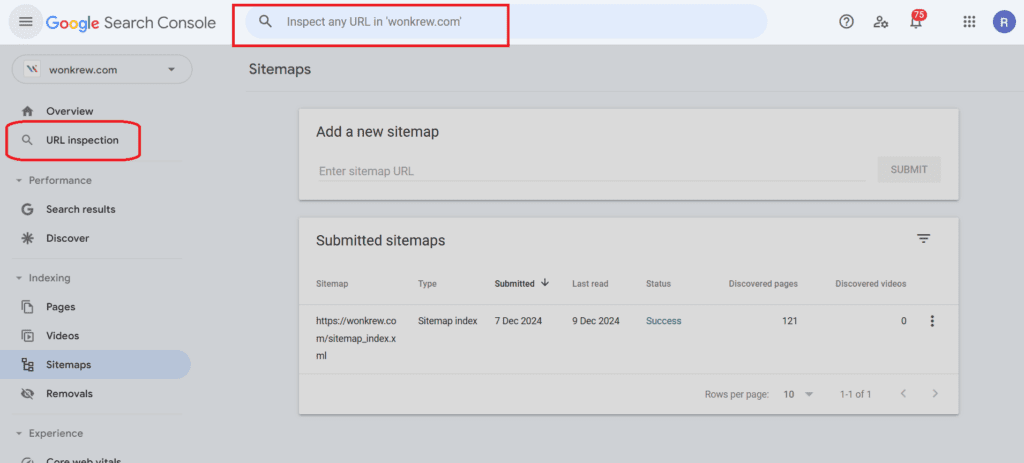Open the filter icon for submitted sitemaps
The image size is (1024, 463).
[x=923, y=238]
